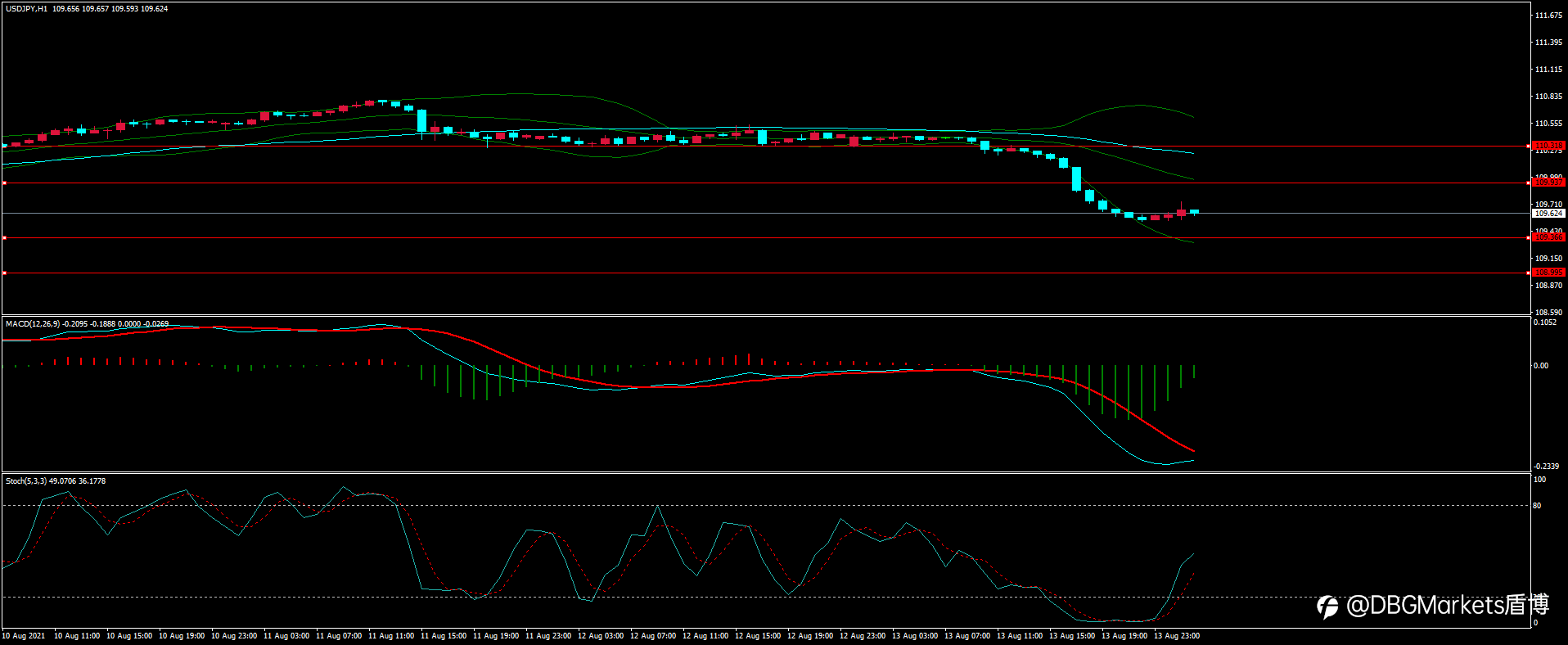Click the 111.115 price scale value
The width and height of the screenshot is (1568, 645).
tap(1548, 70)
